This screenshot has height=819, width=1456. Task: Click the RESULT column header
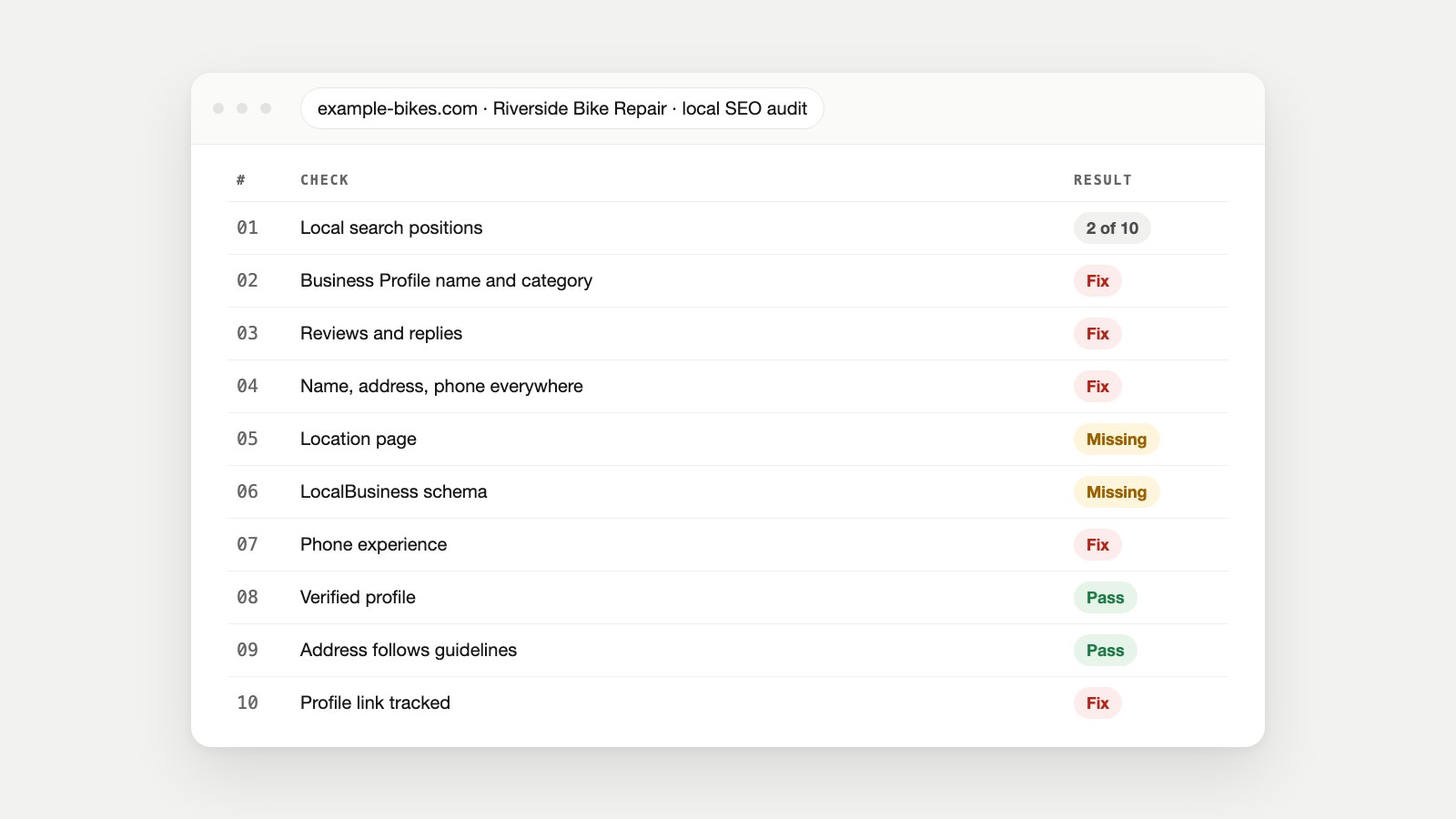point(1103,180)
